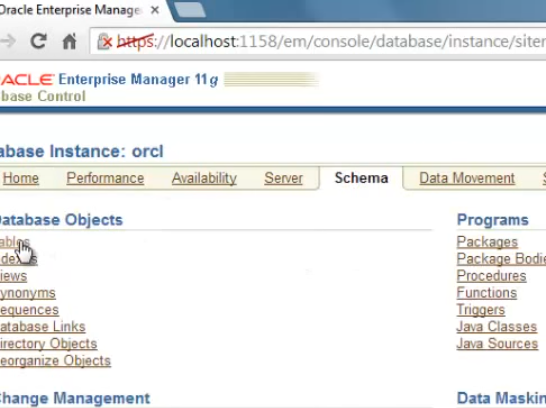Open the Functions link
This screenshot has width=546, height=408.
[487, 293]
